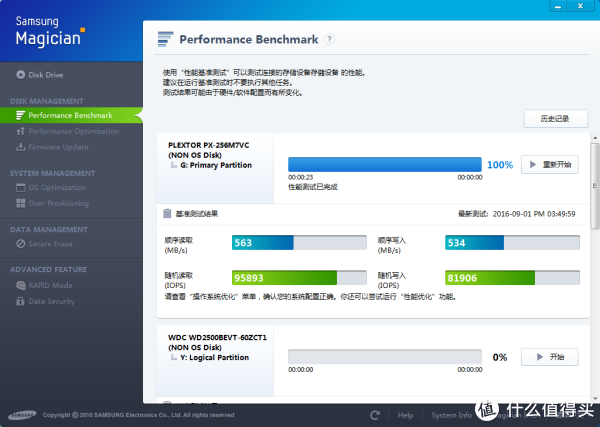Click the latest test date 2016-09-01

[534, 214]
